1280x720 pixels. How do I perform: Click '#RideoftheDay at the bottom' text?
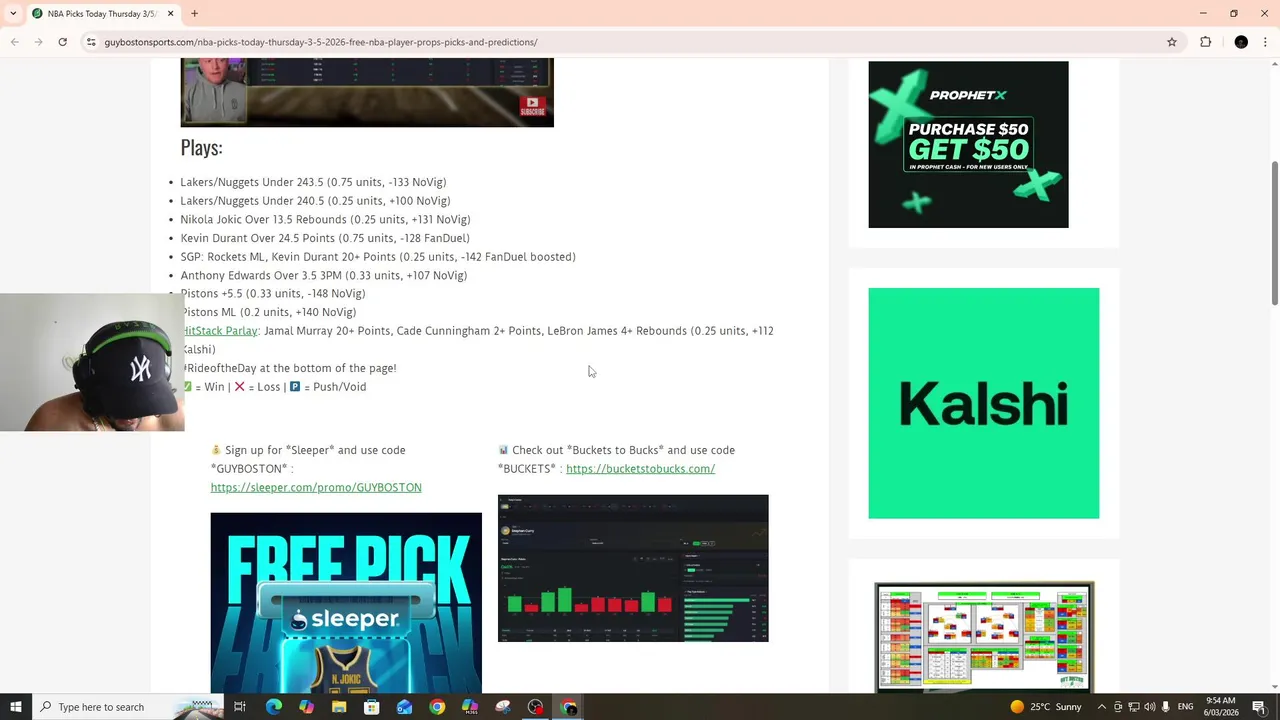(288, 368)
